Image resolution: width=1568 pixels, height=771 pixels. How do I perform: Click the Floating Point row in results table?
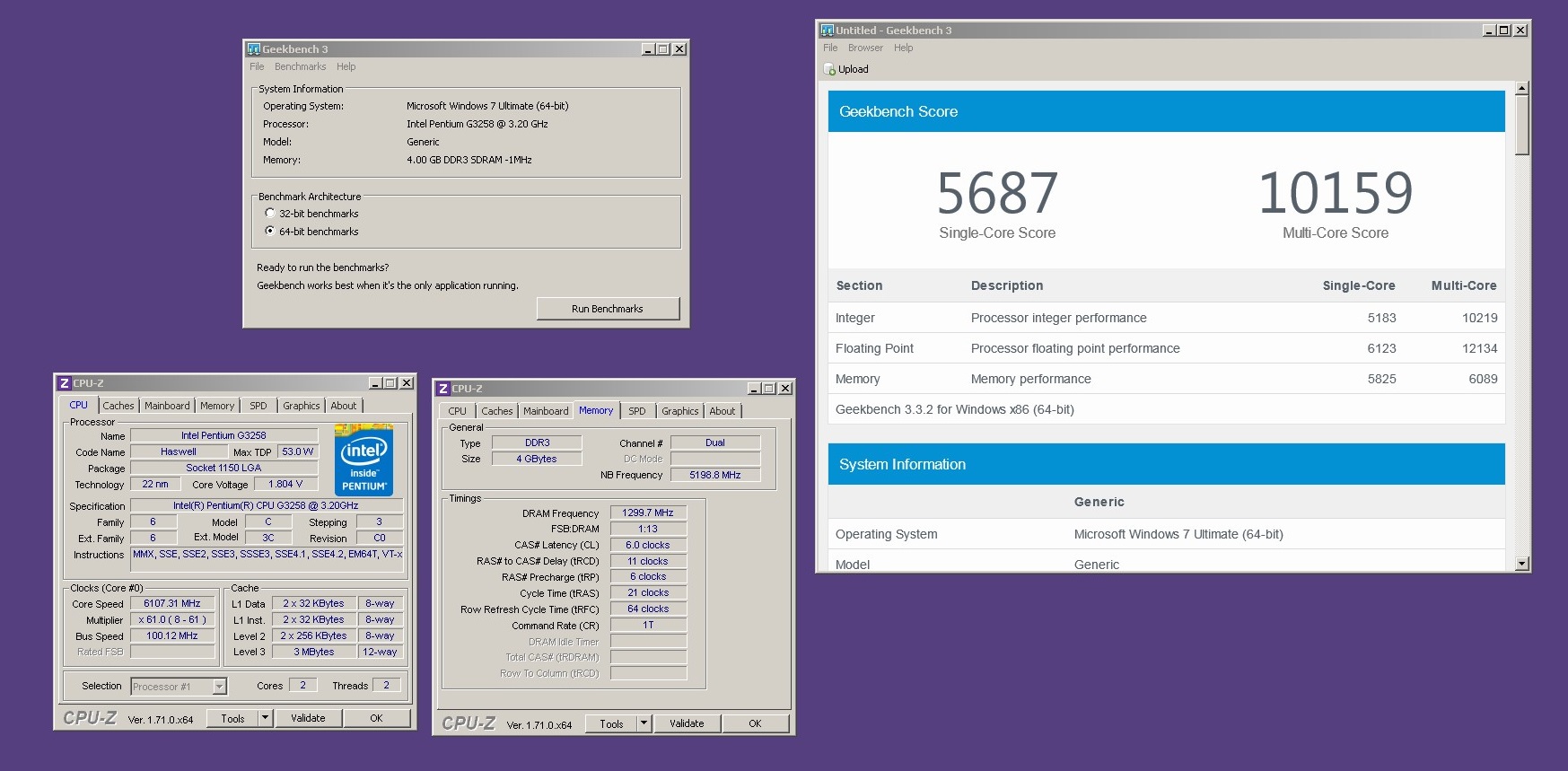1167,348
